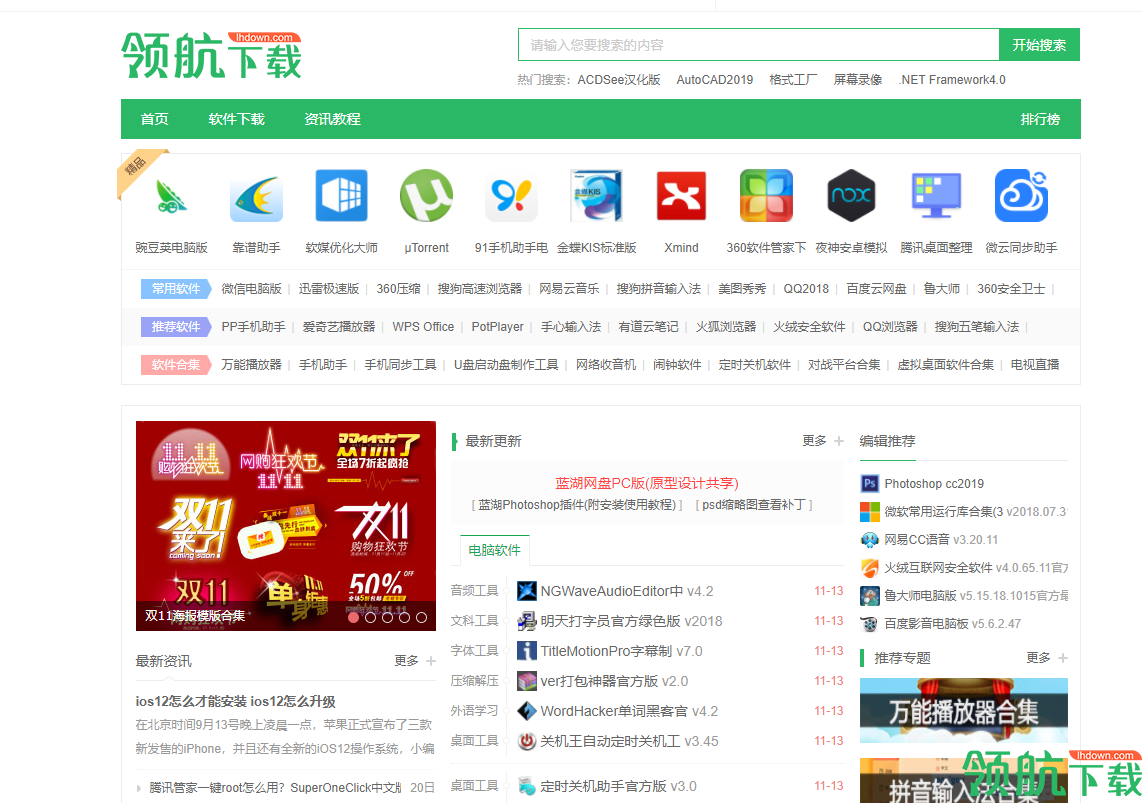The height and width of the screenshot is (803, 1142).
Task: Open the 微信电脑版 link
Action: (x=251, y=289)
